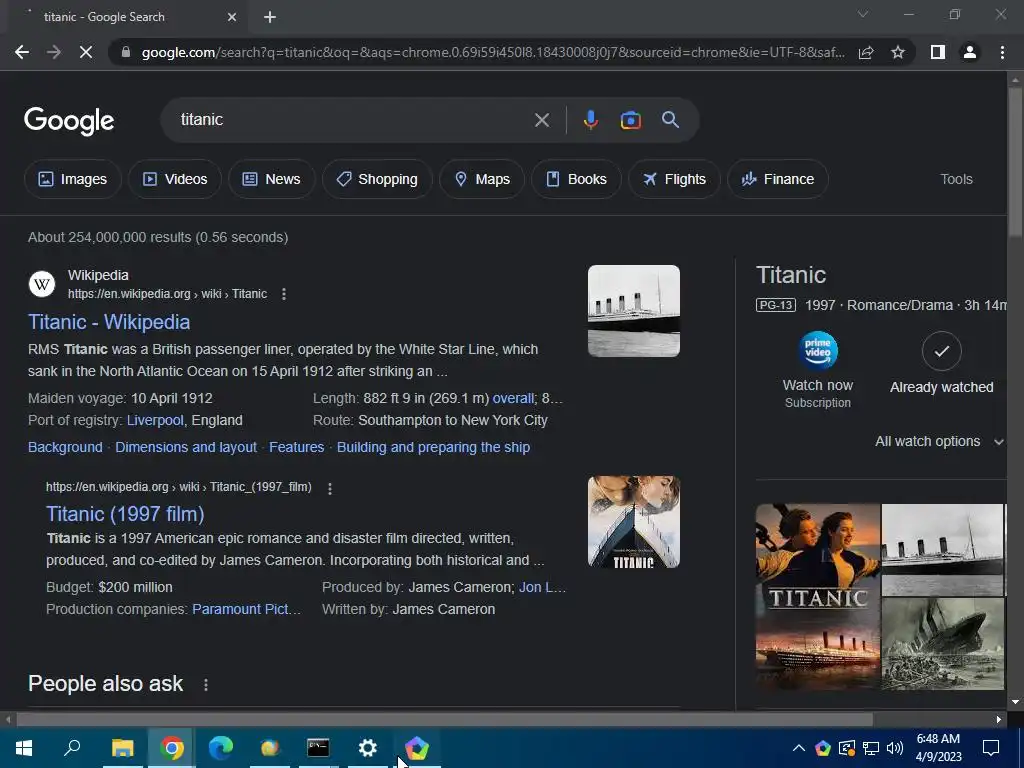
Task: Open the tab search dropdown arrow
Action: click(x=863, y=14)
